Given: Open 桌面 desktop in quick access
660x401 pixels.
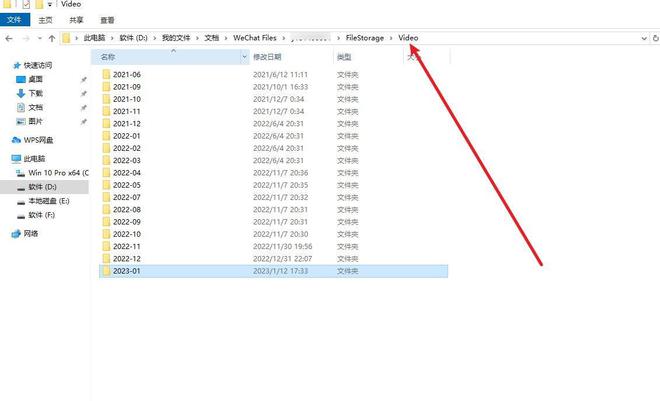Looking at the screenshot, I should click(35, 79).
